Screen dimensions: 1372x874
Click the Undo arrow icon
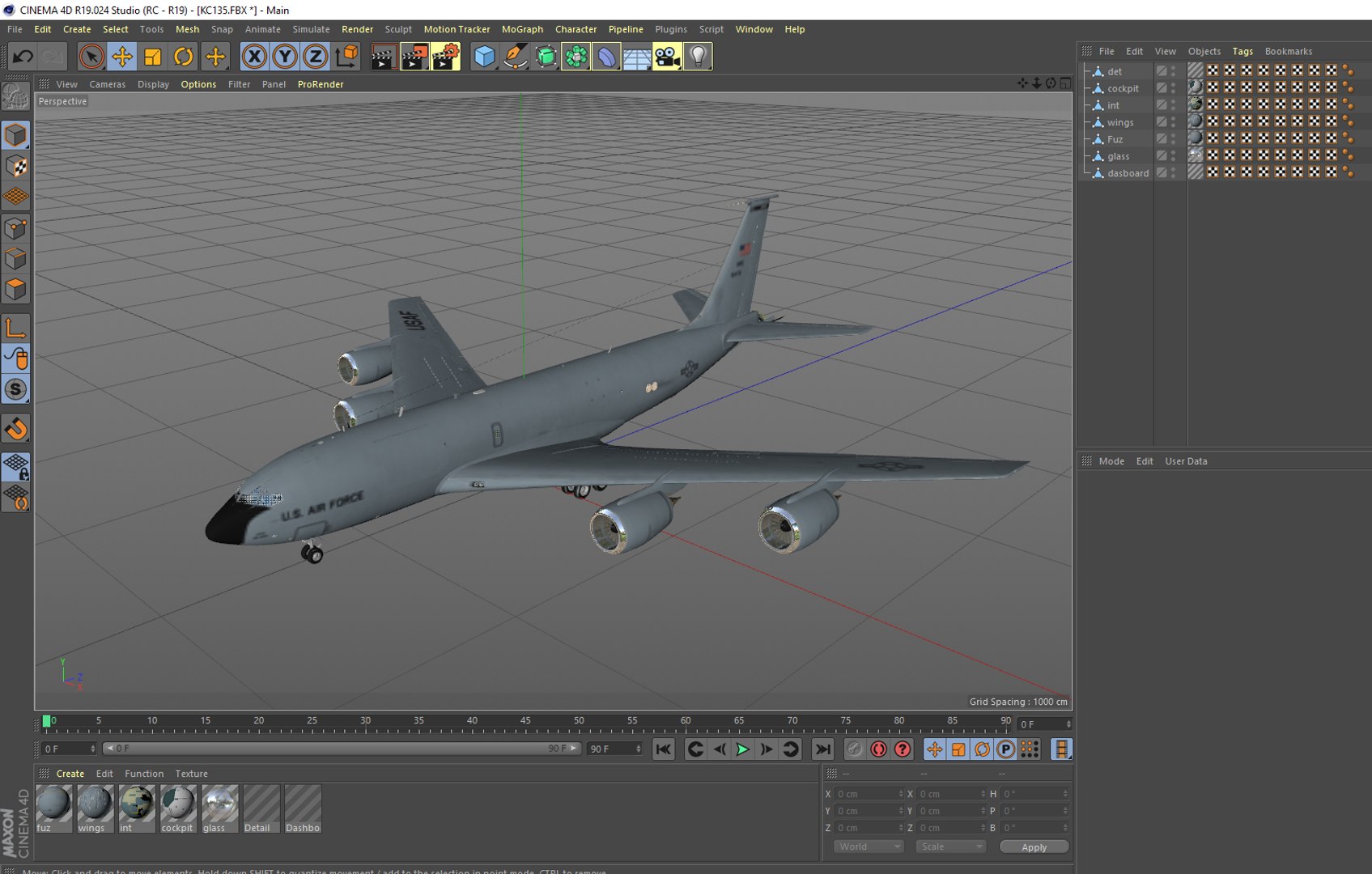tap(23, 57)
